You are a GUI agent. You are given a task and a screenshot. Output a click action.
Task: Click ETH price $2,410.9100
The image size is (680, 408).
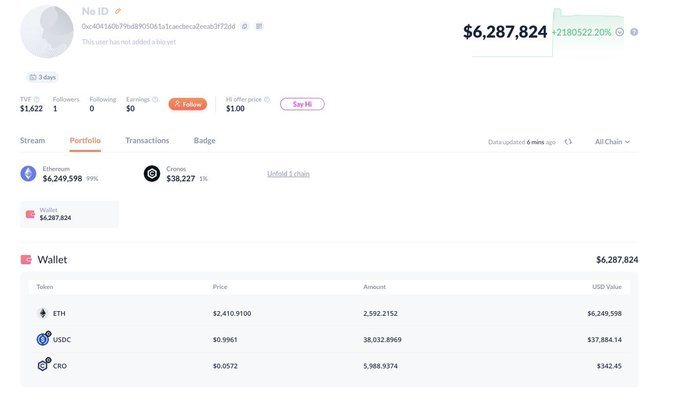click(x=232, y=313)
